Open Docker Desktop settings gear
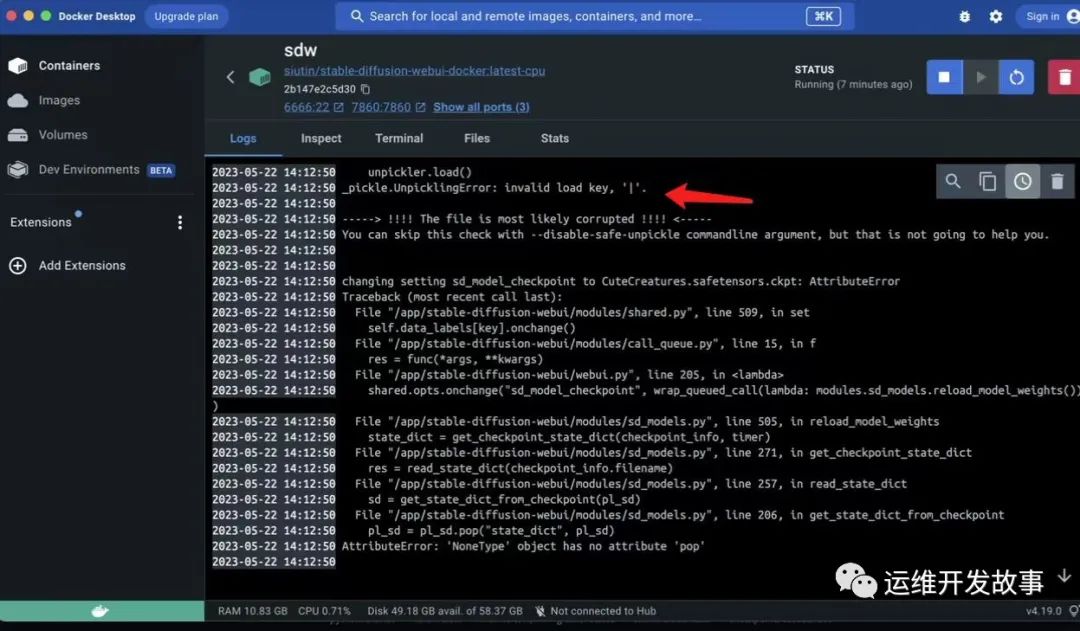Screen dimensions: 1080x631 click(996, 17)
